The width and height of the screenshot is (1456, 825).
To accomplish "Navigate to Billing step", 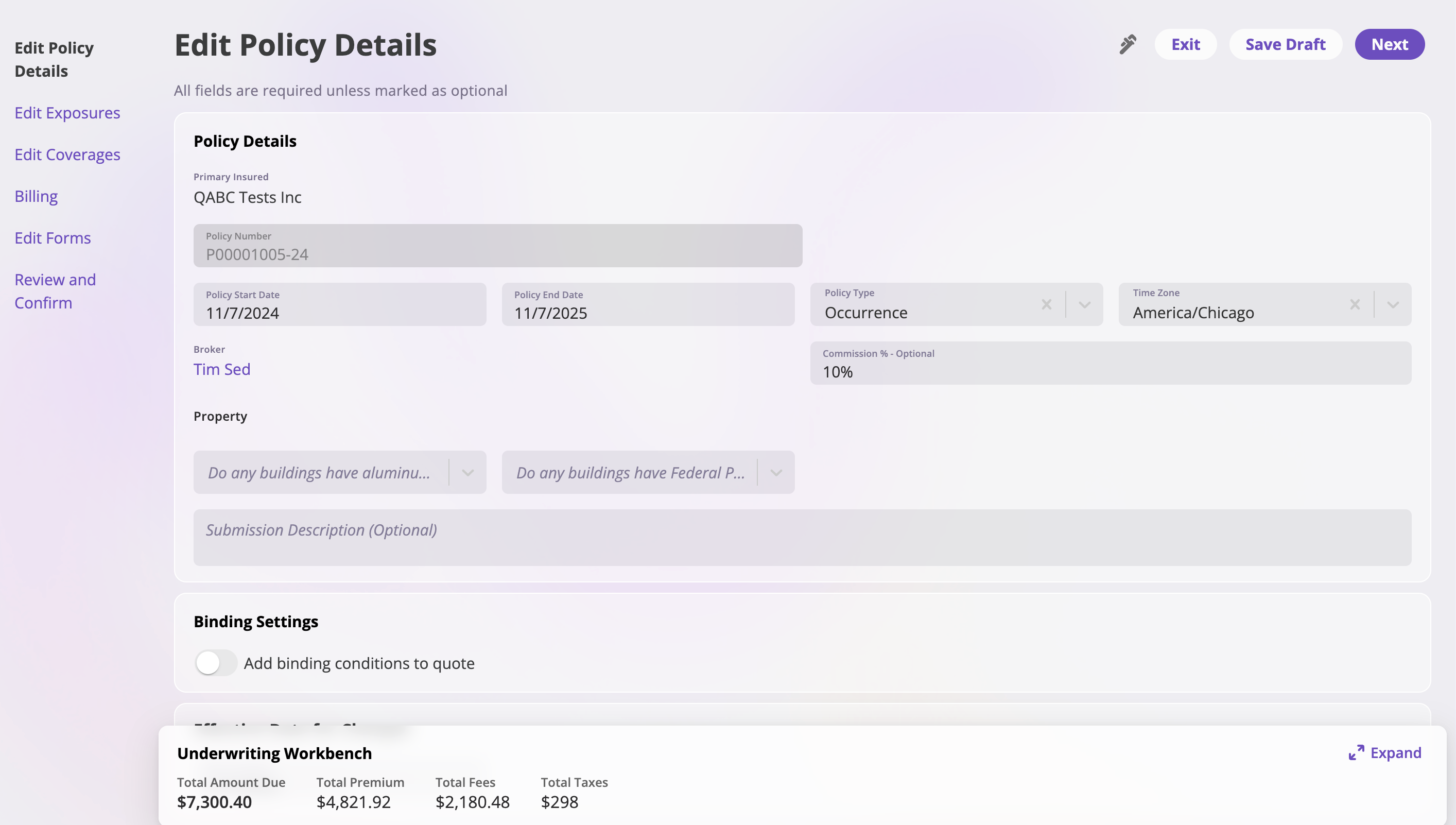I will (36, 196).
